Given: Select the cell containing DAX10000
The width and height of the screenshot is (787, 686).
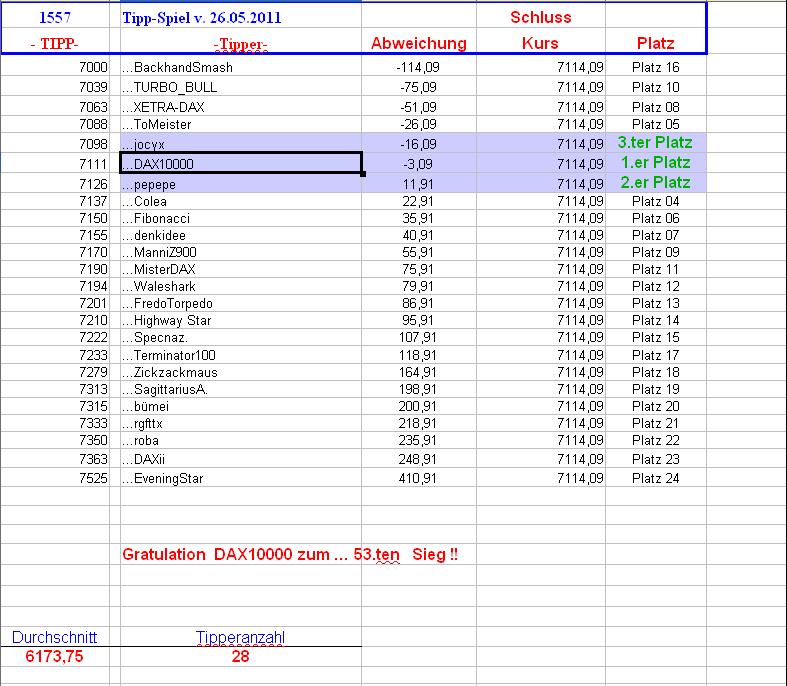Looking at the screenshot, I should [x=241, y=163].
